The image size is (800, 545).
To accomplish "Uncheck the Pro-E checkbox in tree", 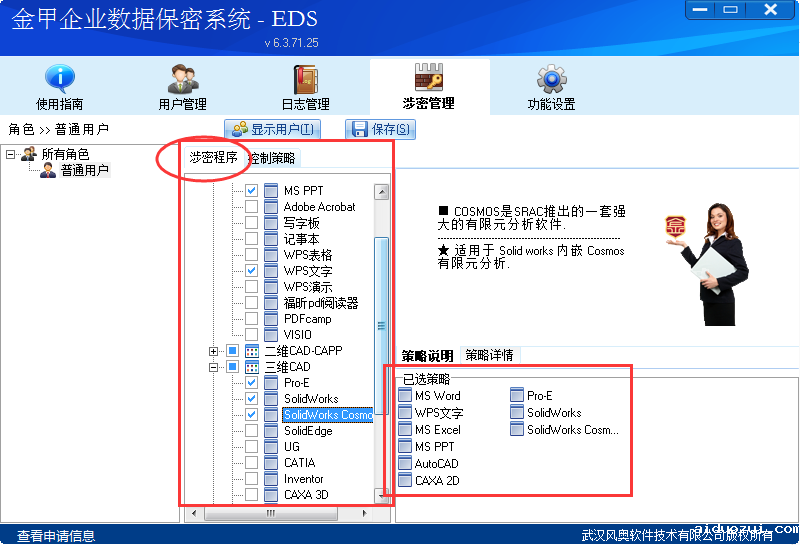I will tap(251, 382).
